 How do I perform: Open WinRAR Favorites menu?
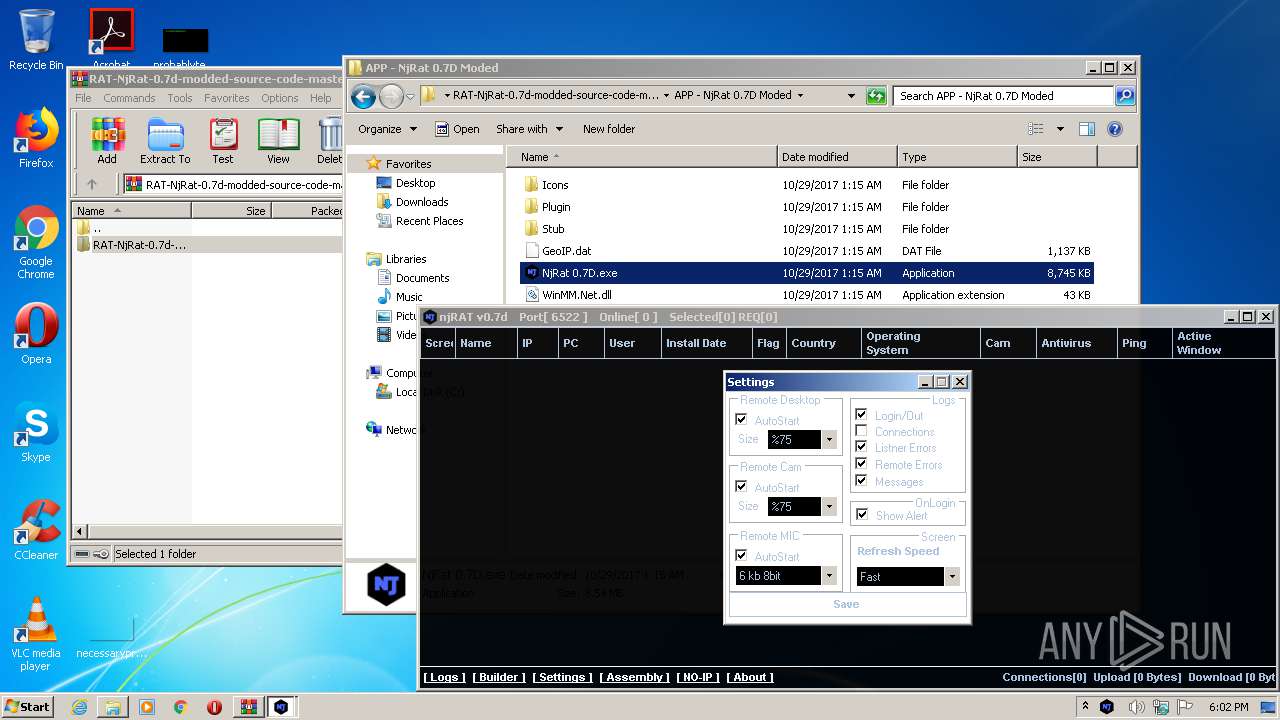coord(227,98)
